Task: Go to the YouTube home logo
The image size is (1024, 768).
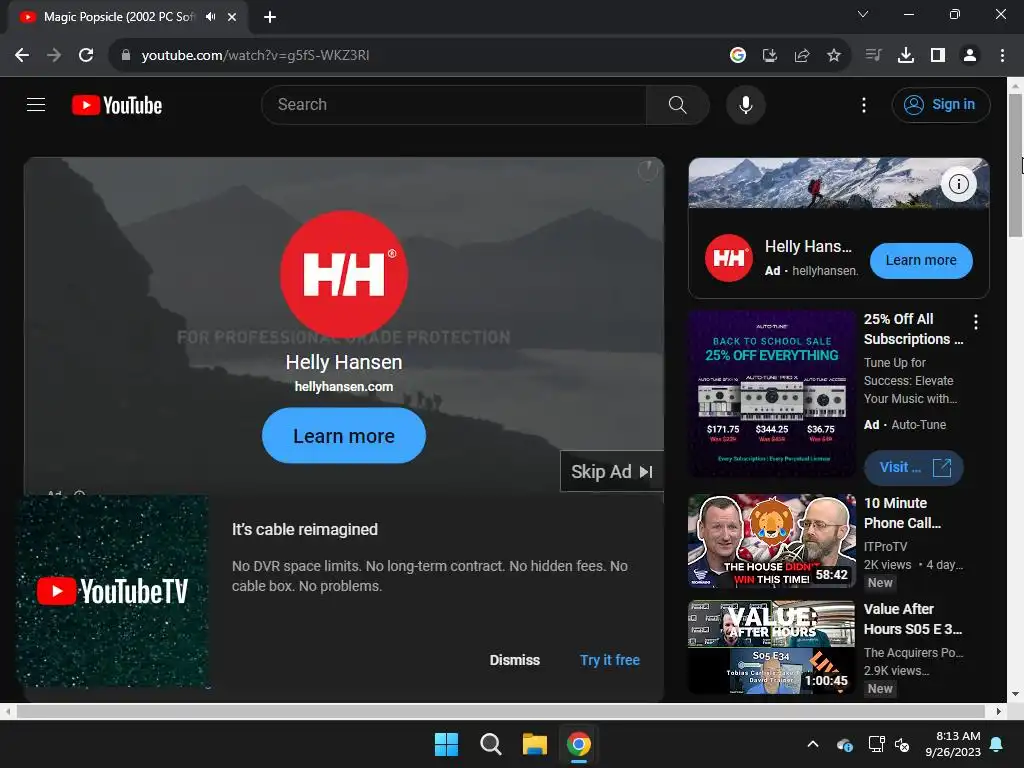Action: [117, 105]
